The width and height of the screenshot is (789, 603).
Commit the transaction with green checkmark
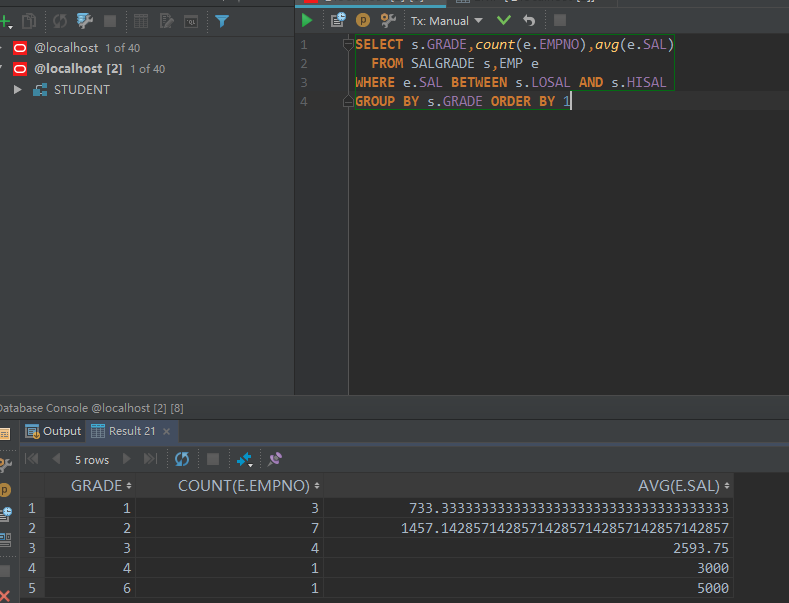point(504,20)
